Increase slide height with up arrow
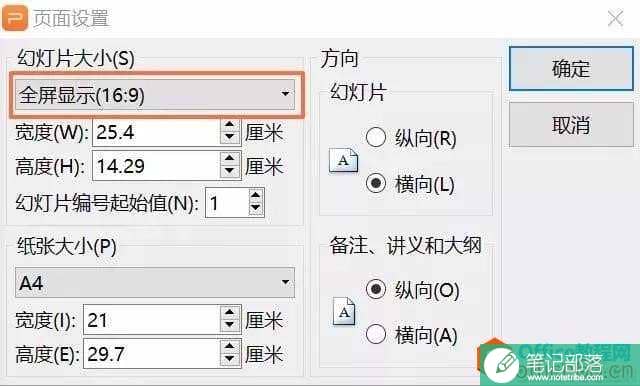This screenshot has height=386, width=640. pos(230,158)
